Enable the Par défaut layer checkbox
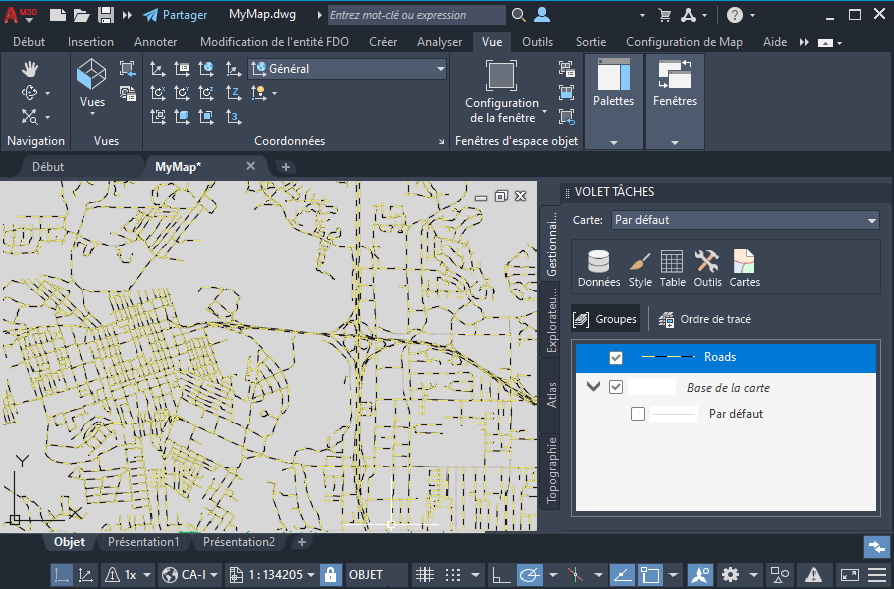 638,413
